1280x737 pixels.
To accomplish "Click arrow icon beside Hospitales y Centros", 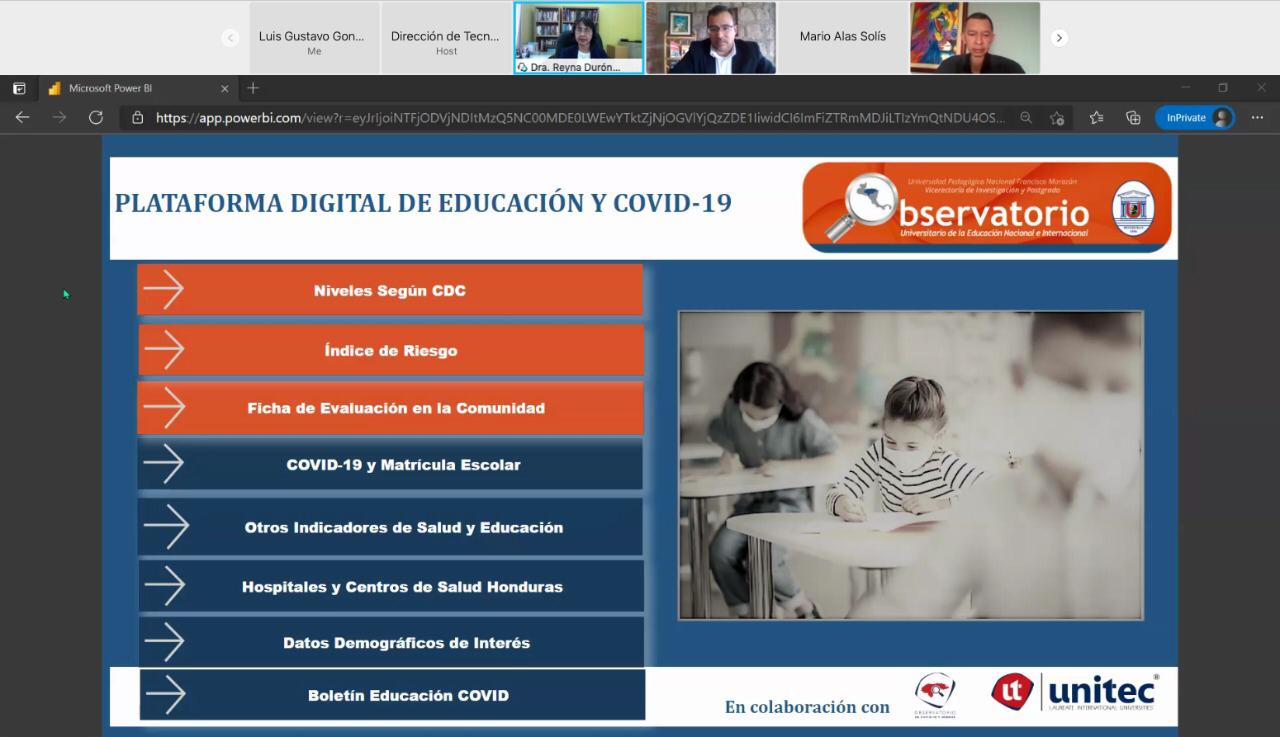I will (x=165, y=586).
